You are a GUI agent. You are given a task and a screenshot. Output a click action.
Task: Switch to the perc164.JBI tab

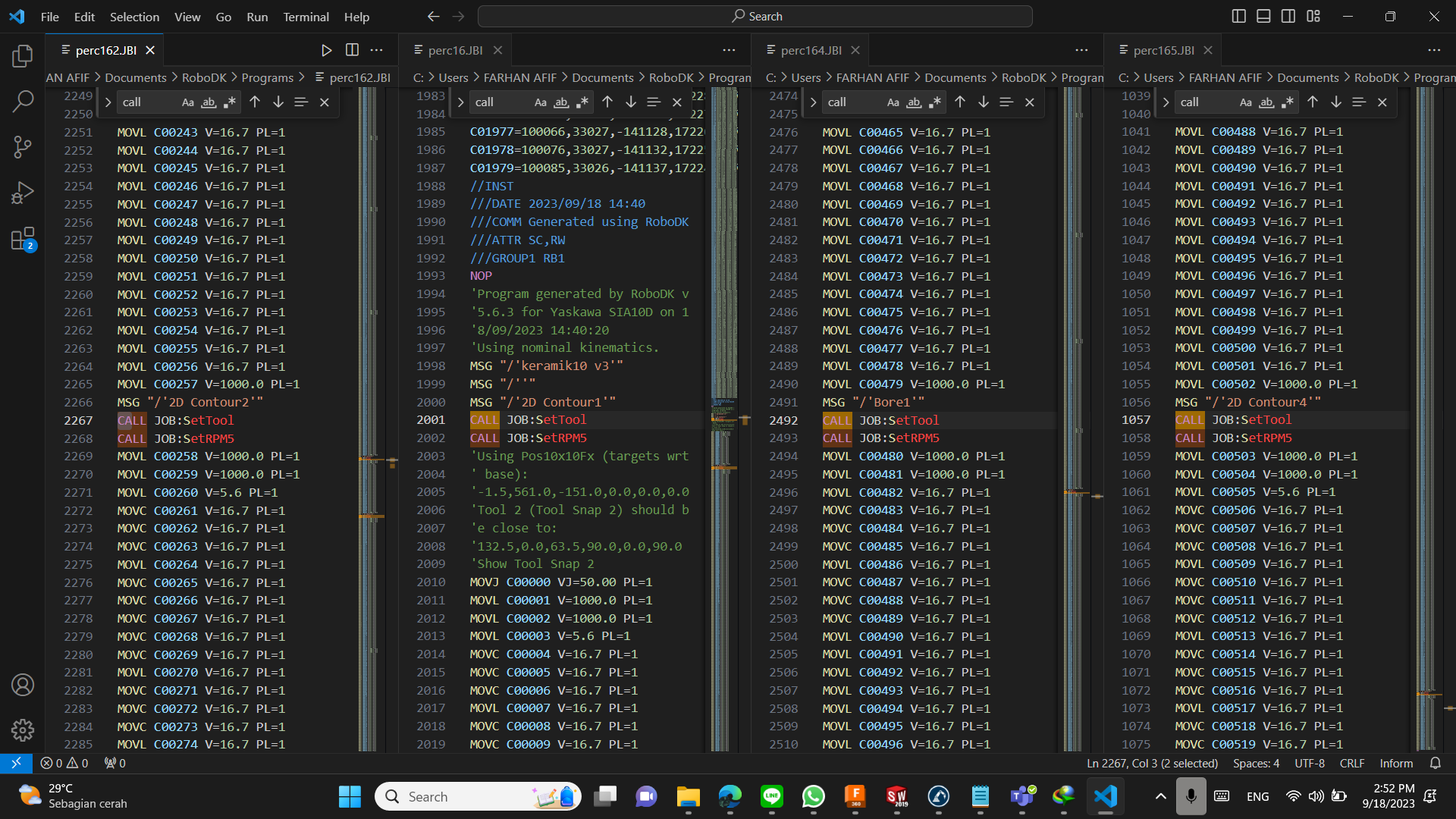[x=811, y=50]
